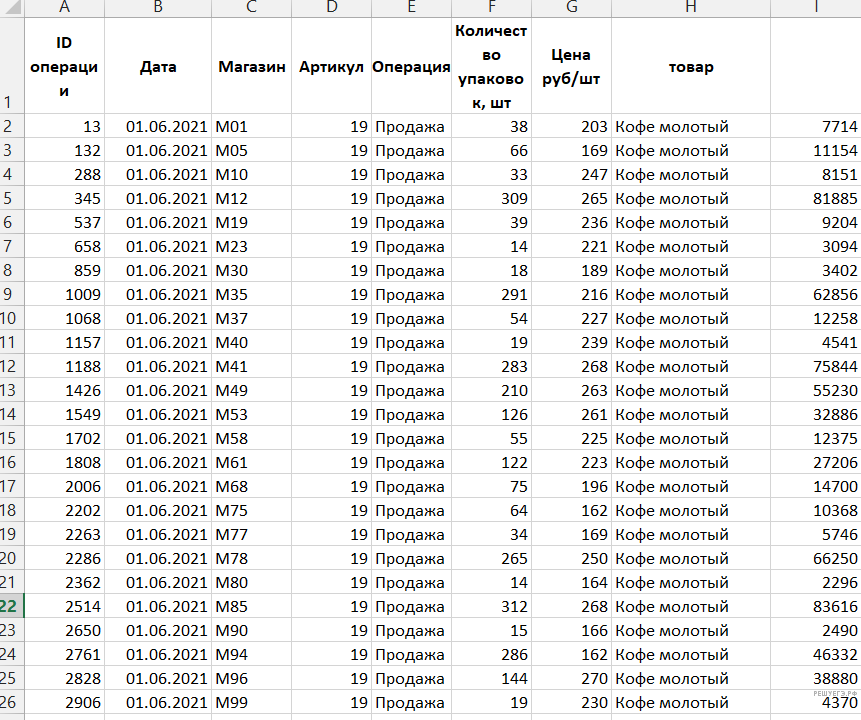
Task: Select the row 5 header
Action: coord(11,199)
